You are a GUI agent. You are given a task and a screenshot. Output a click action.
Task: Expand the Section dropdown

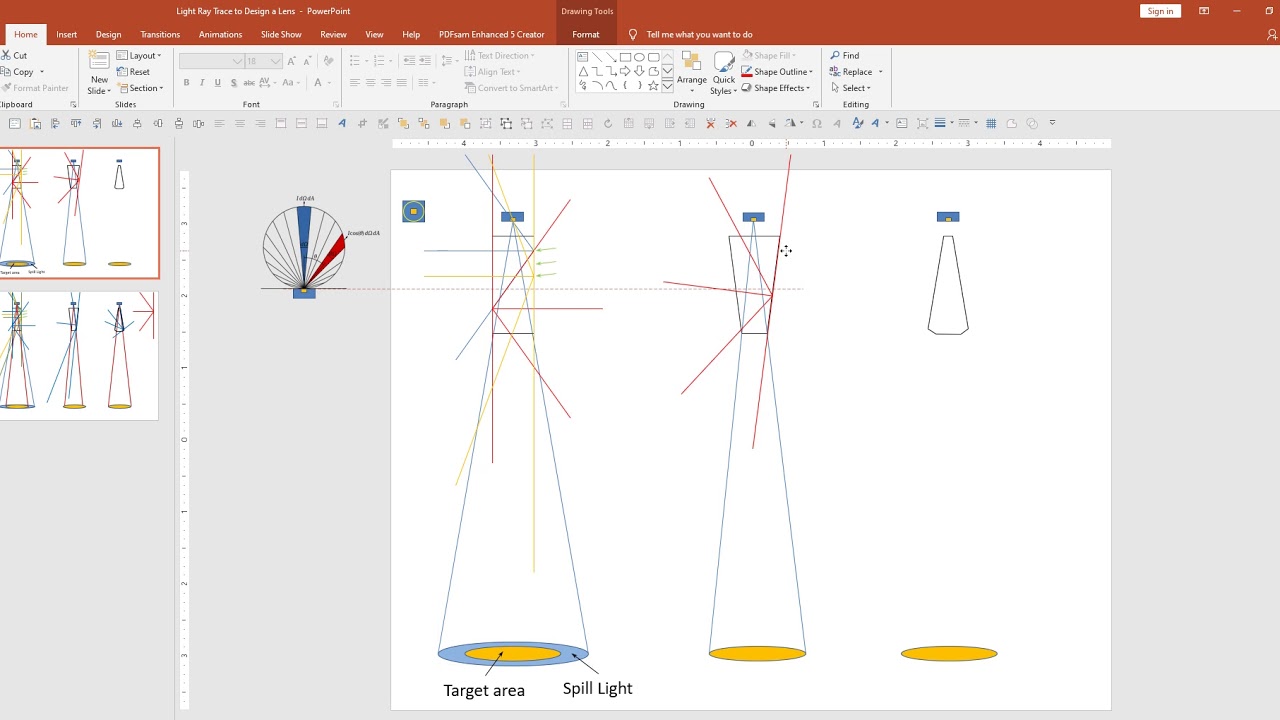[x=139, y=88]
